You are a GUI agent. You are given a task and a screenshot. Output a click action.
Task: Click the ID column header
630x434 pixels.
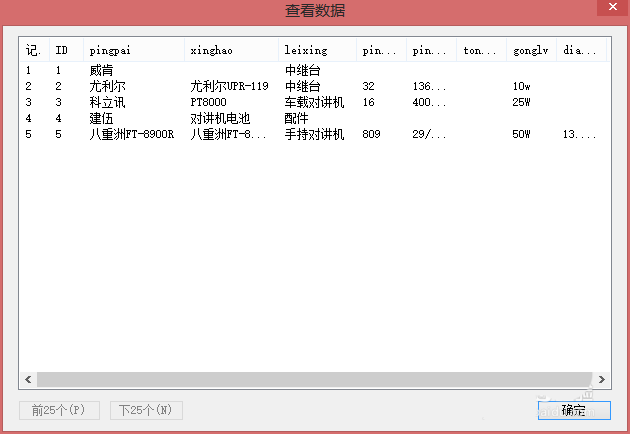[66, 50]
